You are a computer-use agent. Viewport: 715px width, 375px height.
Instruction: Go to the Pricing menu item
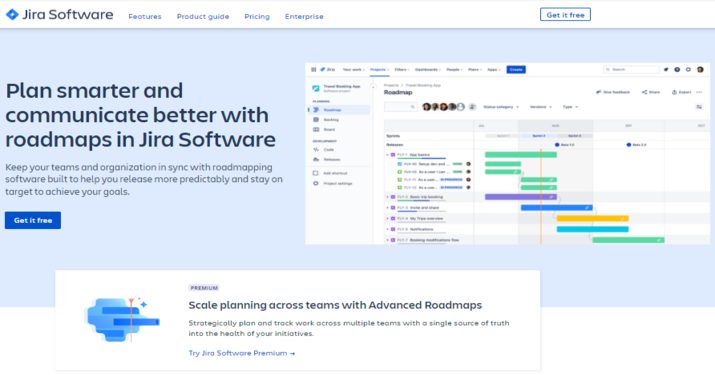[x=257, y=16]
